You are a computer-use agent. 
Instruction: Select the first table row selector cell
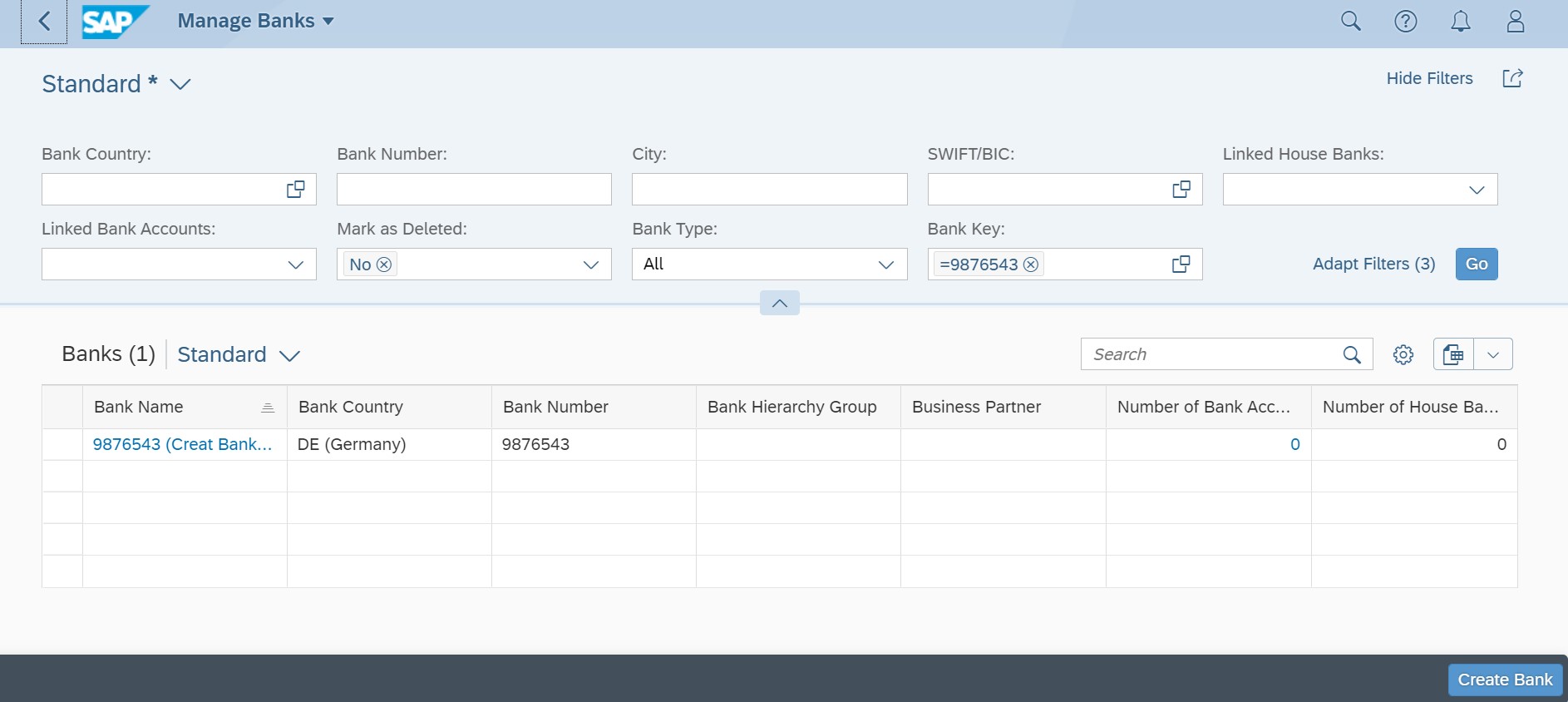[62, 445]
